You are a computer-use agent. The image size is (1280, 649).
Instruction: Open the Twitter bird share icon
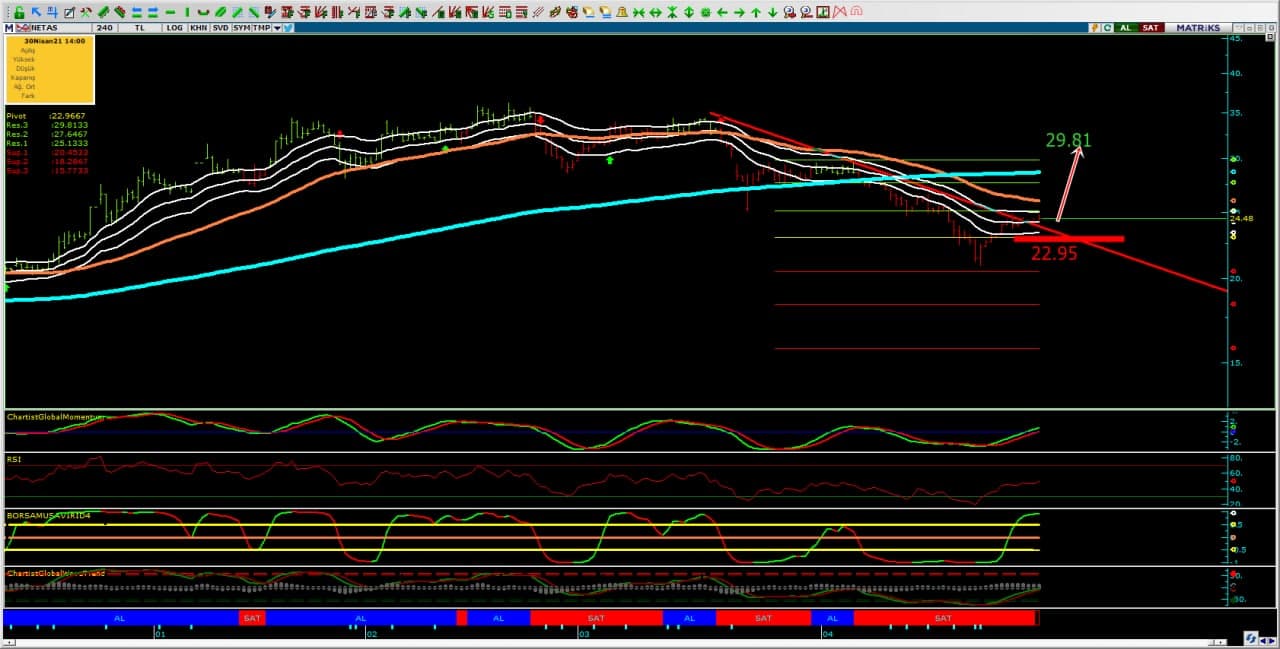tap(287, 28)
